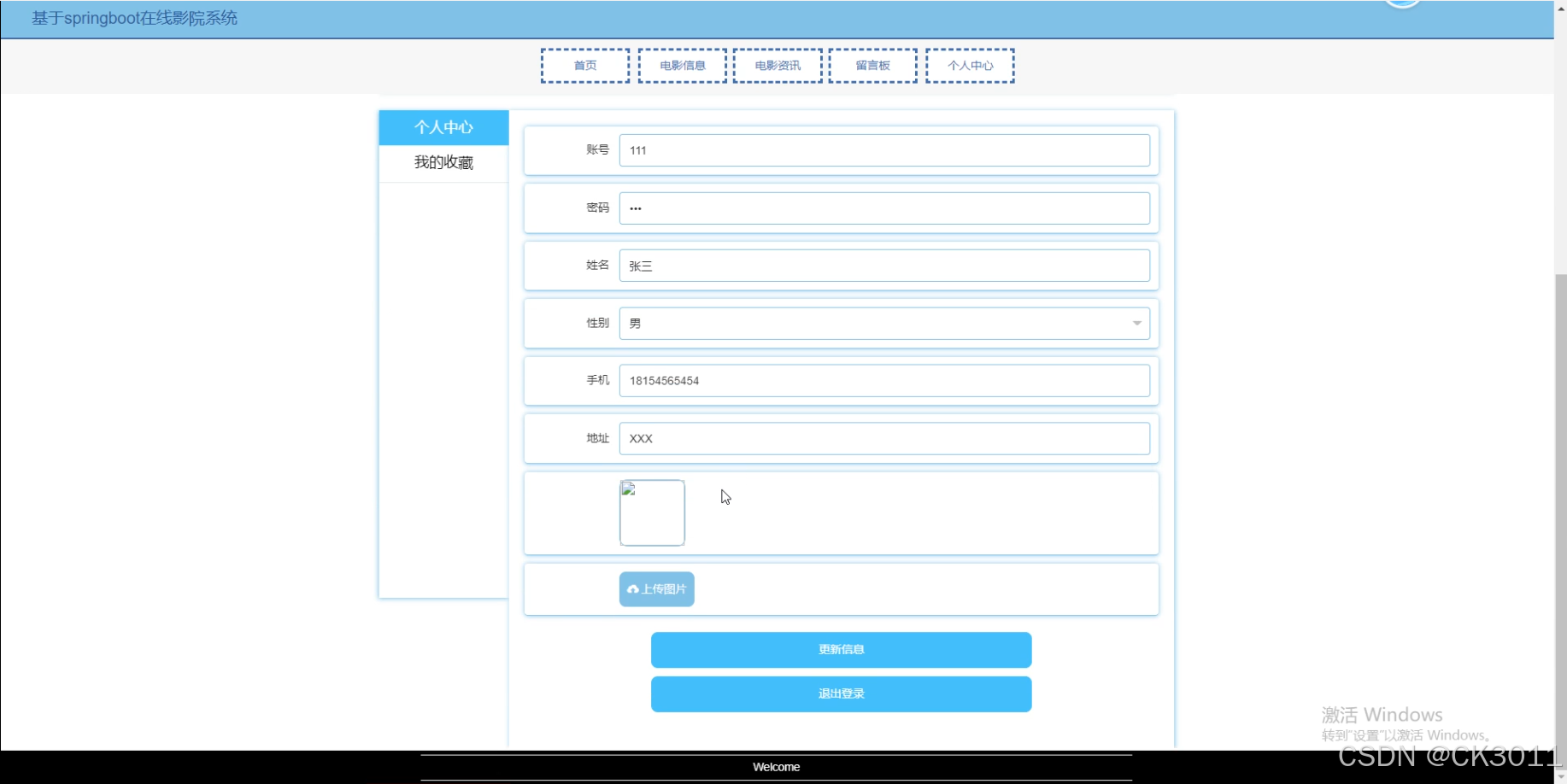Click the avatar image thumbnail

652,512
